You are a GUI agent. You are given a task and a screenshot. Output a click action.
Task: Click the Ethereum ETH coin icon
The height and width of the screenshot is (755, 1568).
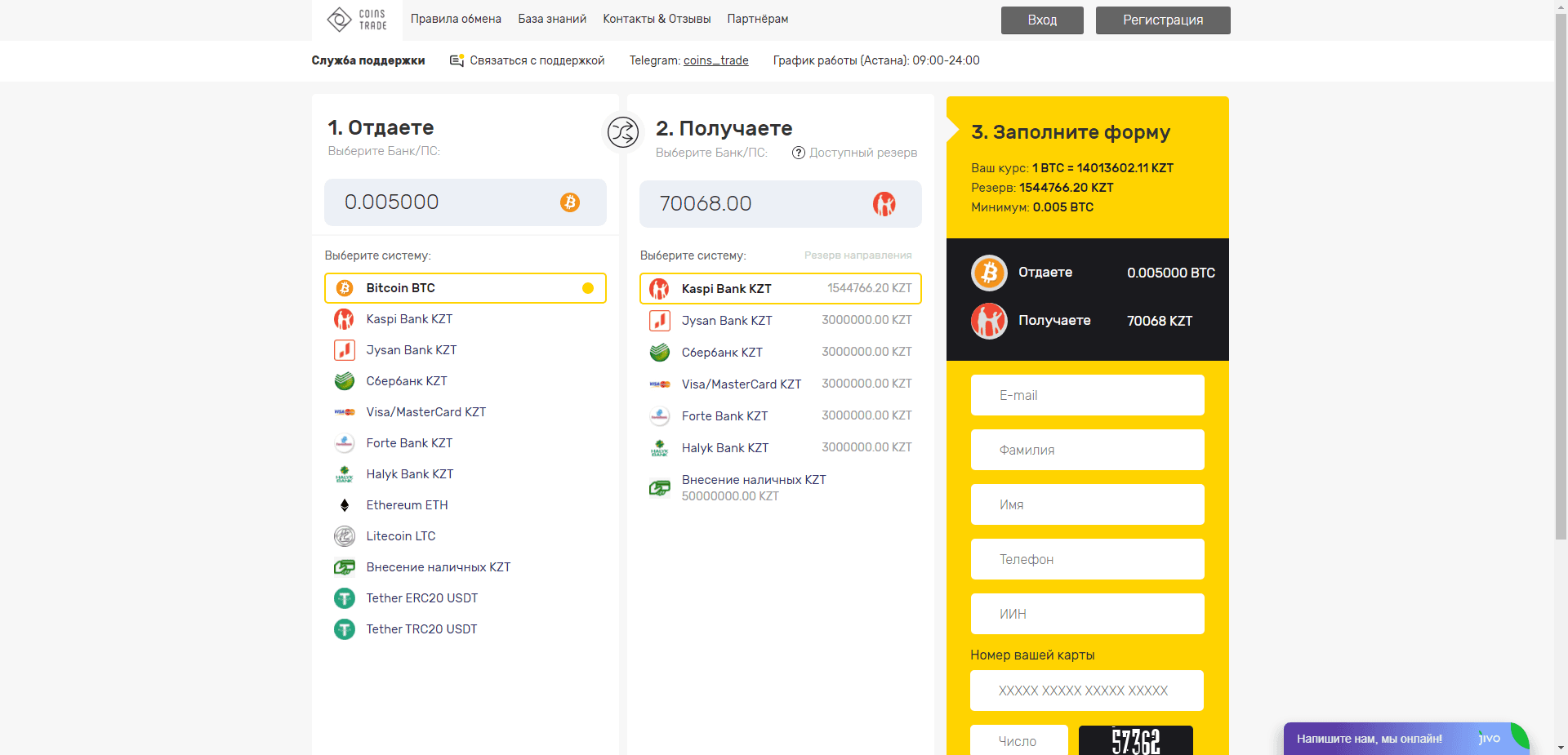(344, 504)
